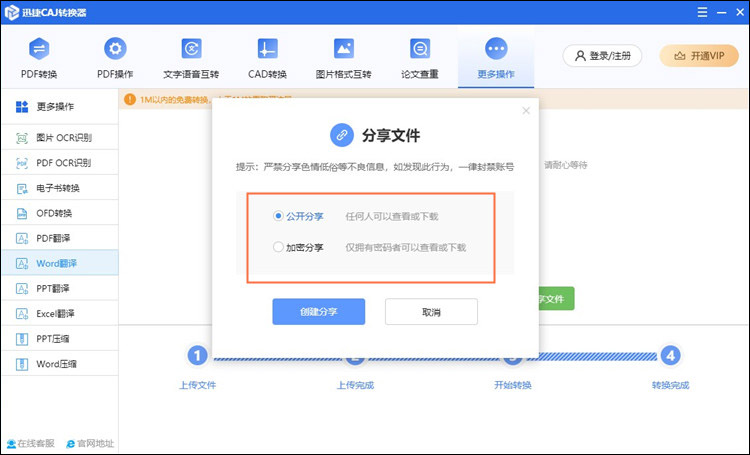
Task: Select the 文字语音互转 icon
Action: (191, 49)
